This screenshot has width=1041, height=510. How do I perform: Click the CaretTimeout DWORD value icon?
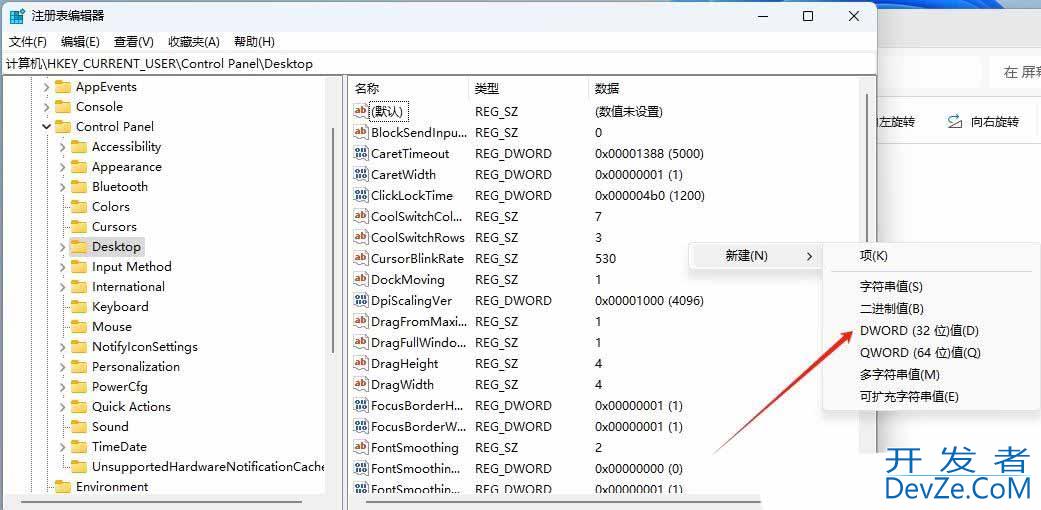[x=360, y=153]
